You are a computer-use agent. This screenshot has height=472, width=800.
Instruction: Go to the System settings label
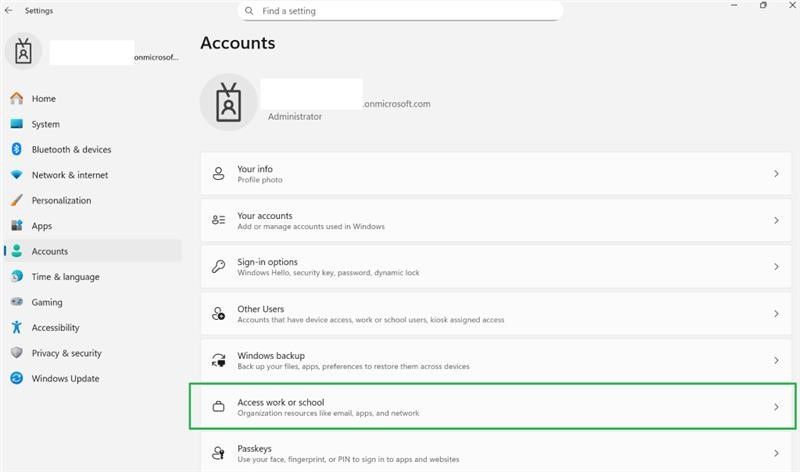pos(45,124)
